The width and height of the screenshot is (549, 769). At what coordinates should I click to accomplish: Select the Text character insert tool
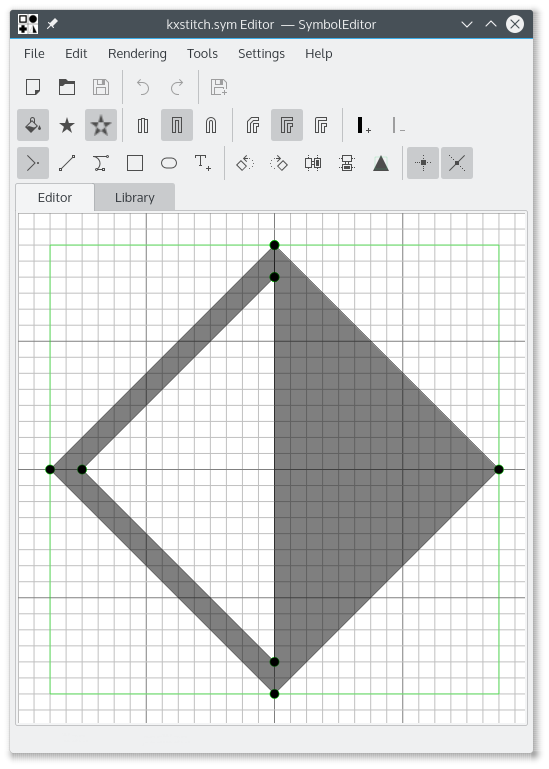pos(203,163)
